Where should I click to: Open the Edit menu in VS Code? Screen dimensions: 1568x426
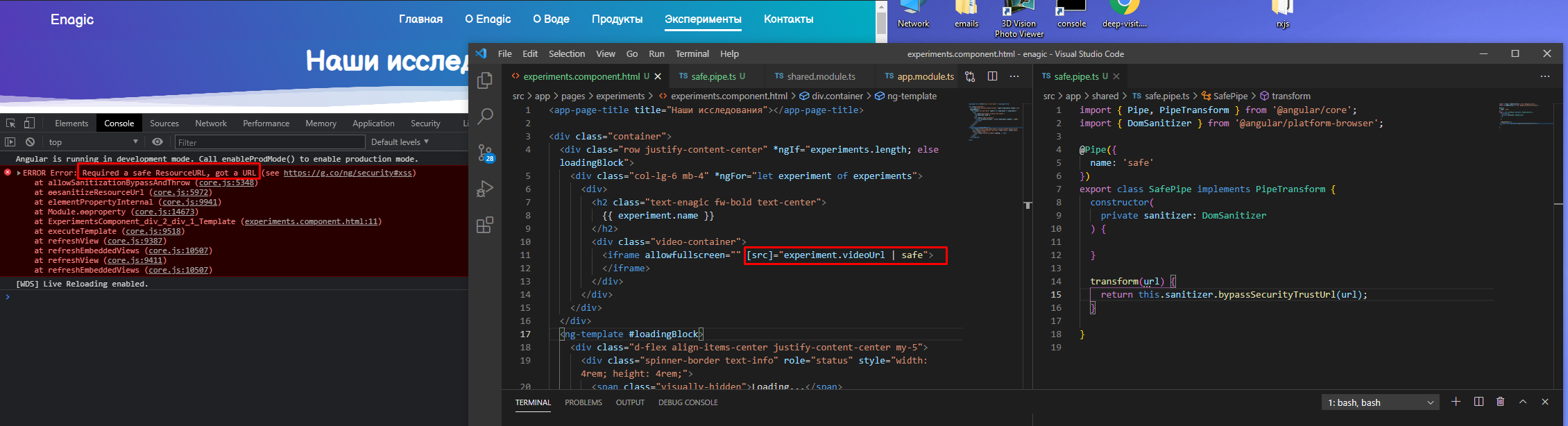click(530, 53)
